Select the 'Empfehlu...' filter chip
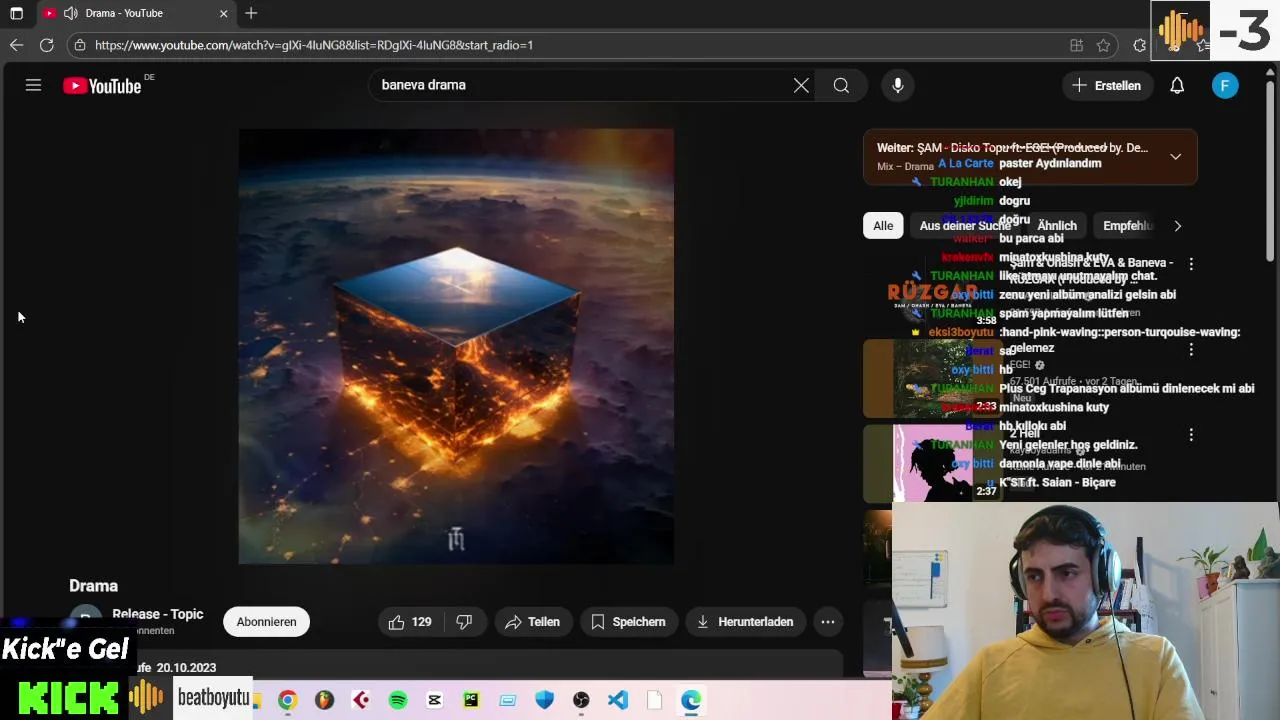This screenshot has height=720, width=1280. click(x=1128, y=226)
